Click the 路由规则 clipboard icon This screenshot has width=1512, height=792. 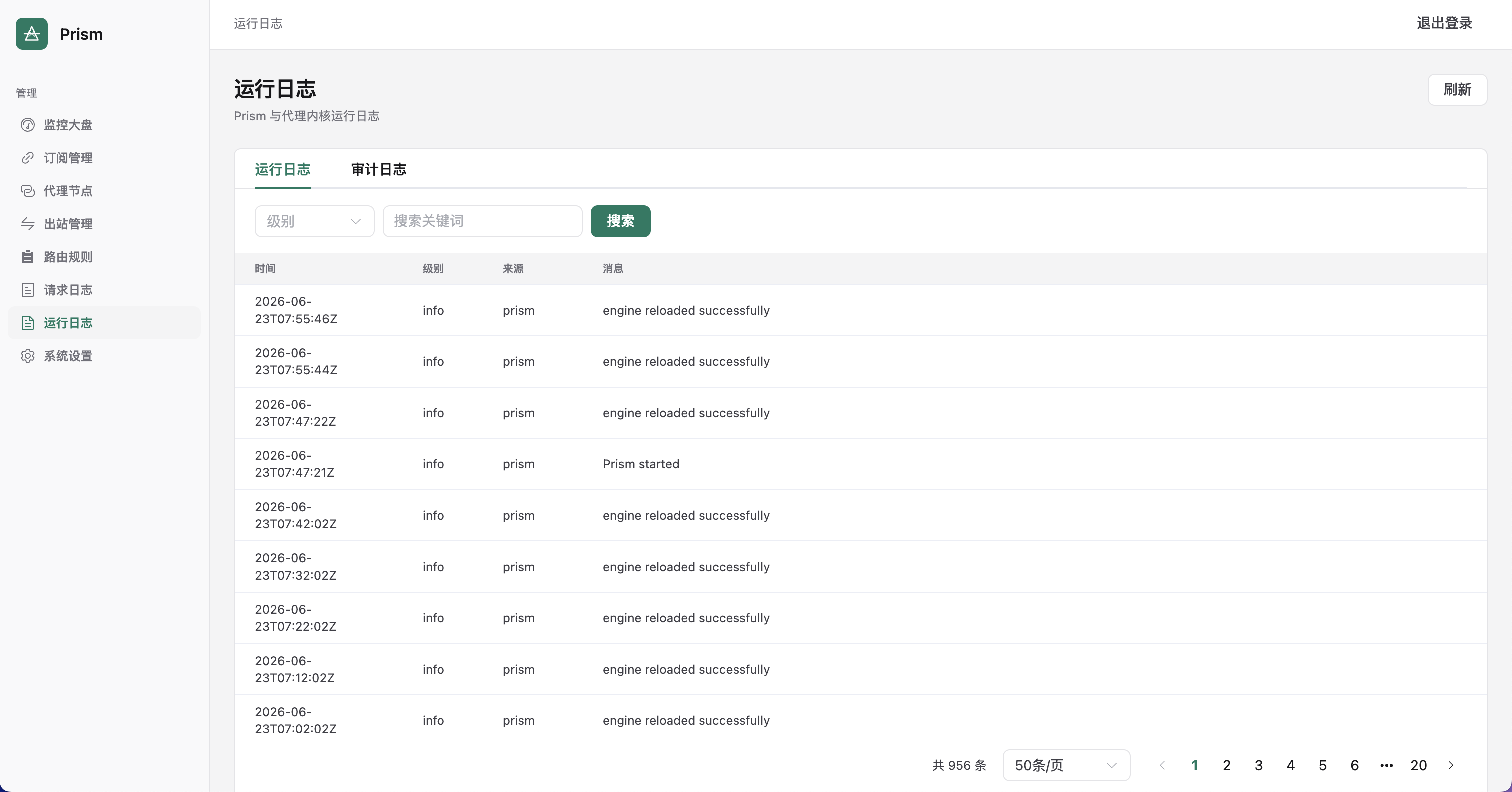click(27, 257)
